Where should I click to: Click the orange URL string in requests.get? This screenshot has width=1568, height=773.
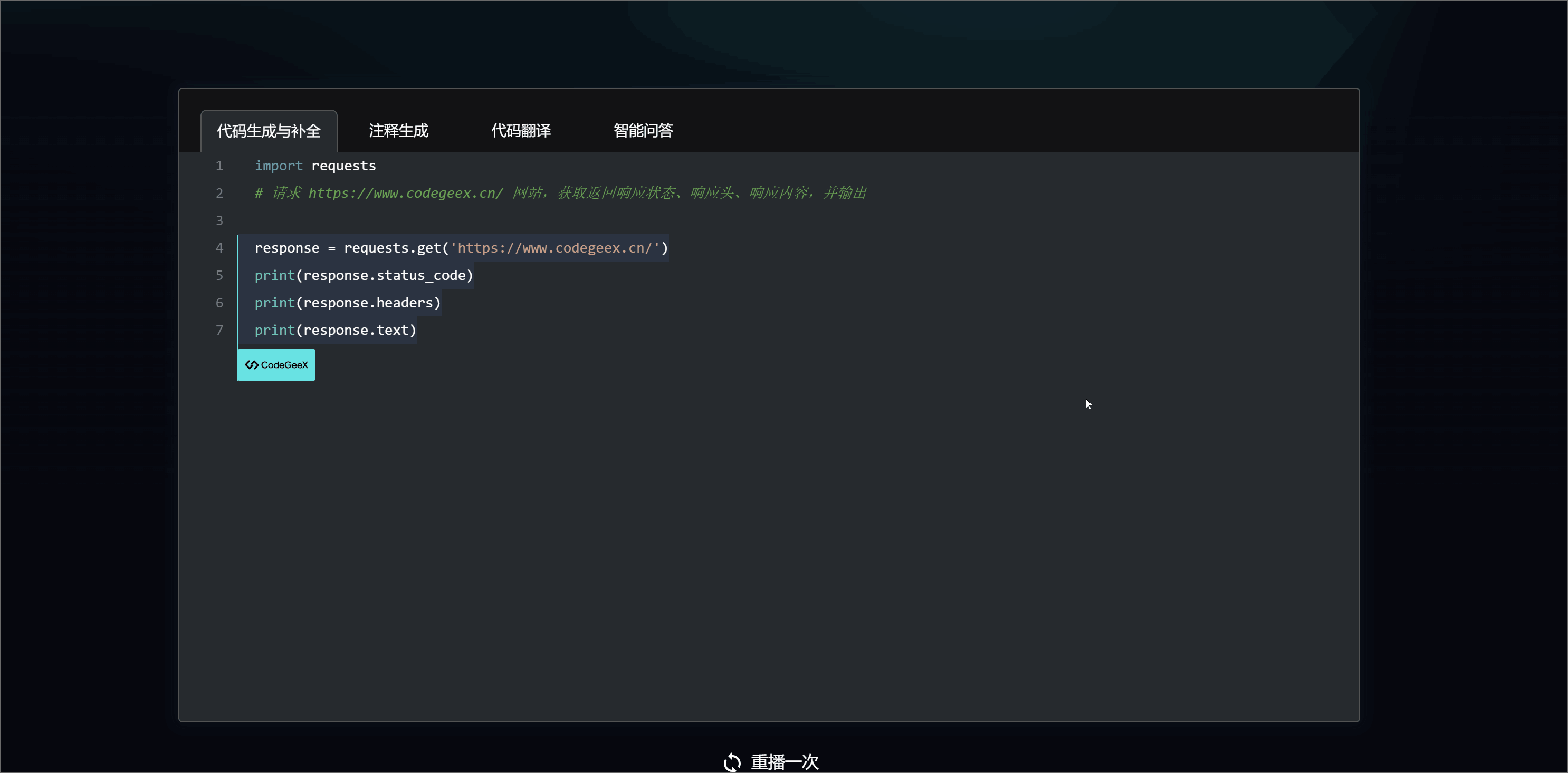(x=554, y=248)
